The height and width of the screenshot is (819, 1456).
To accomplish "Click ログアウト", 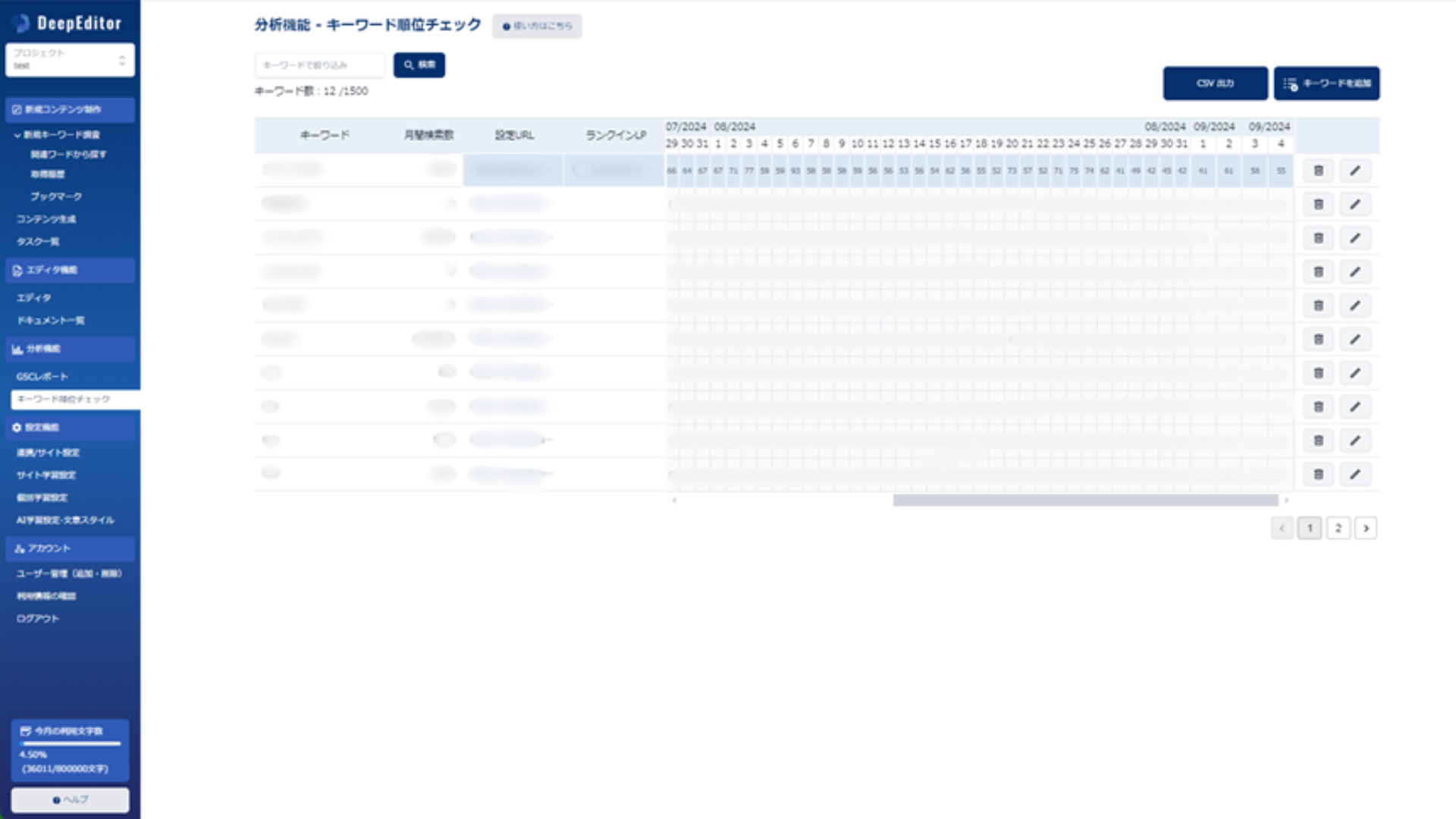I will (38, 619).
